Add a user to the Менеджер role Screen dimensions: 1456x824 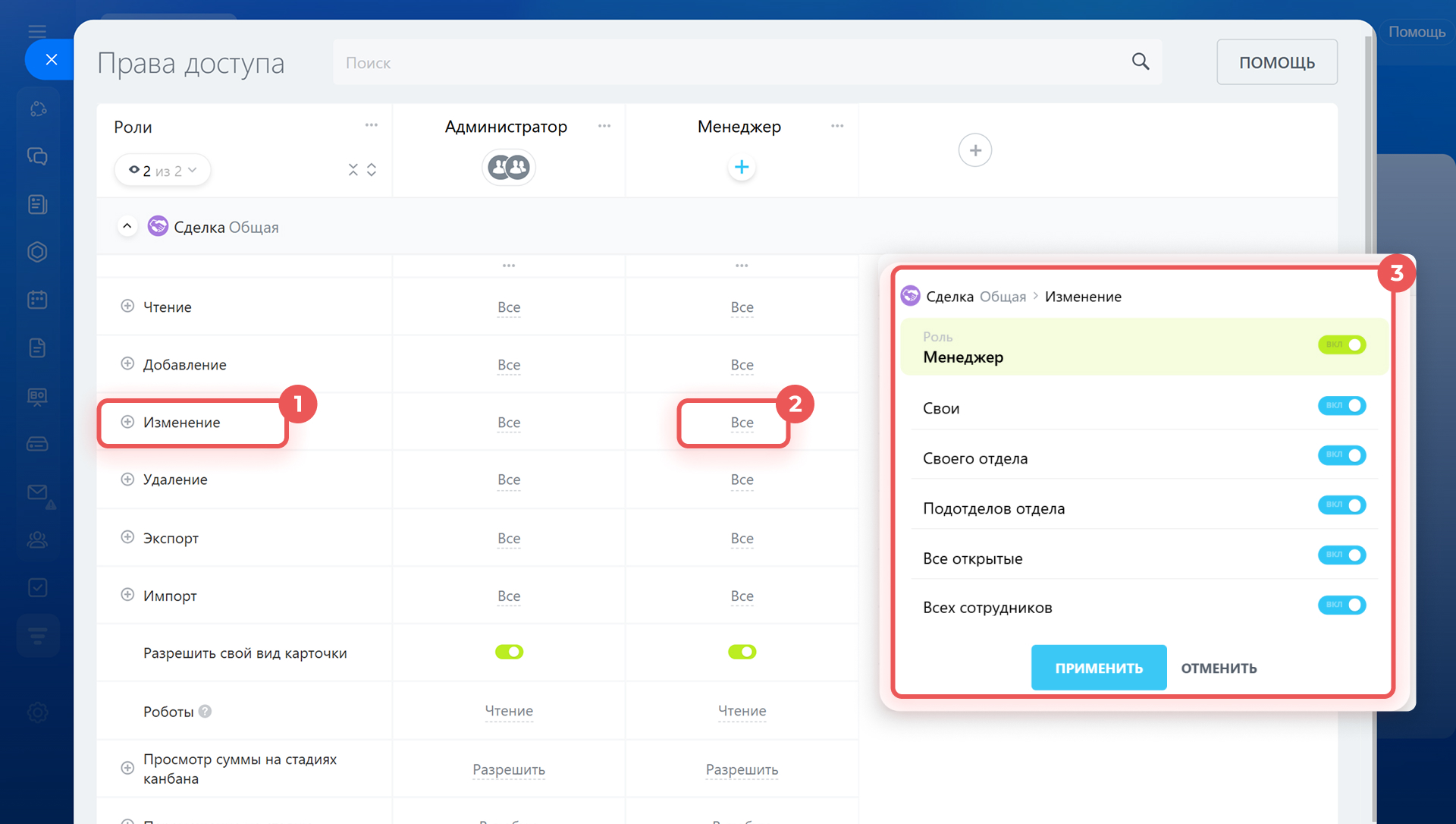[741, 168]
